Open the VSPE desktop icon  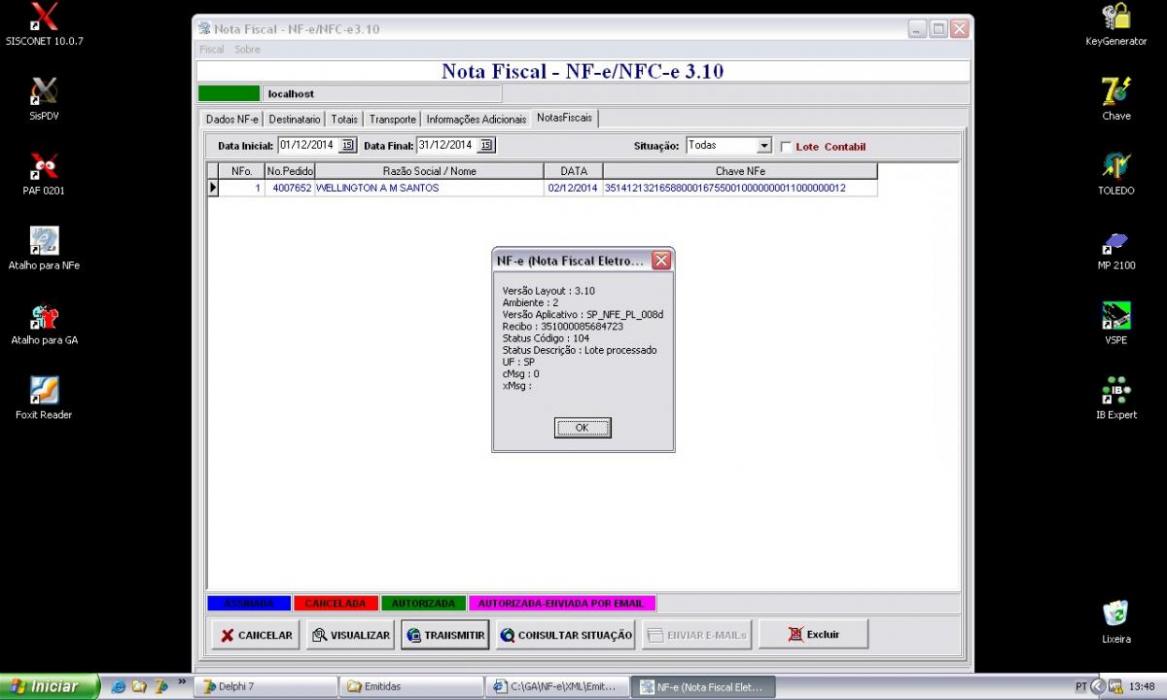click(x=1116, y=324)
